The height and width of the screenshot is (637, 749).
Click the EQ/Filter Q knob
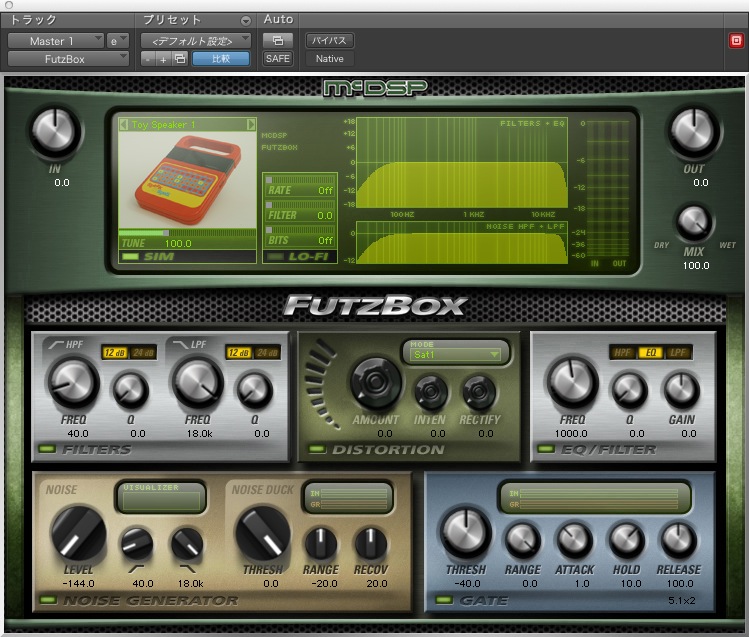point(630,390)
